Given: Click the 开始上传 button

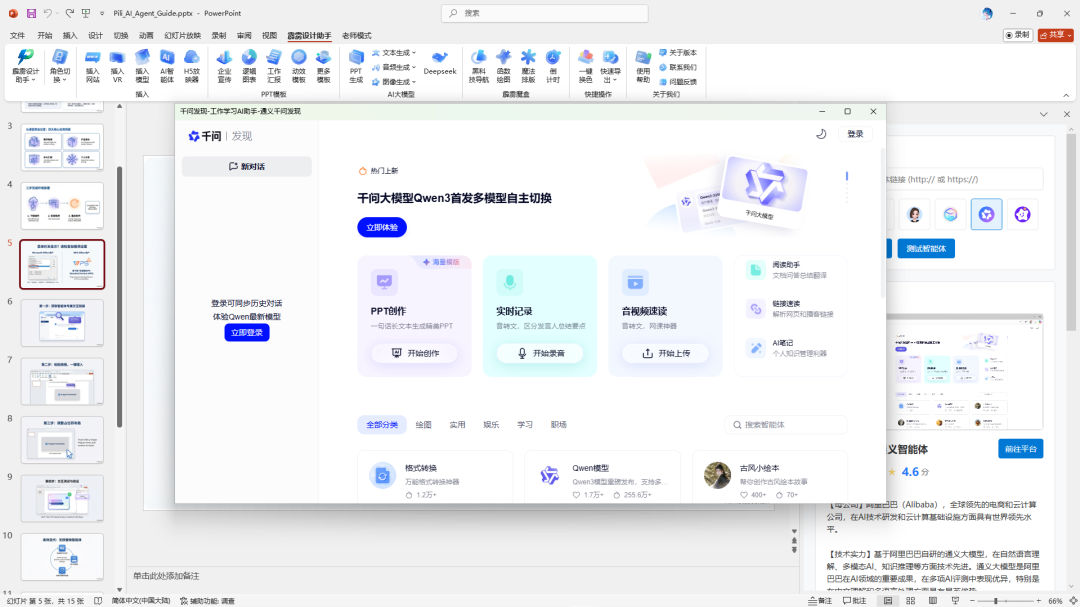Looking at the screenshot, I should pos(665,353).
